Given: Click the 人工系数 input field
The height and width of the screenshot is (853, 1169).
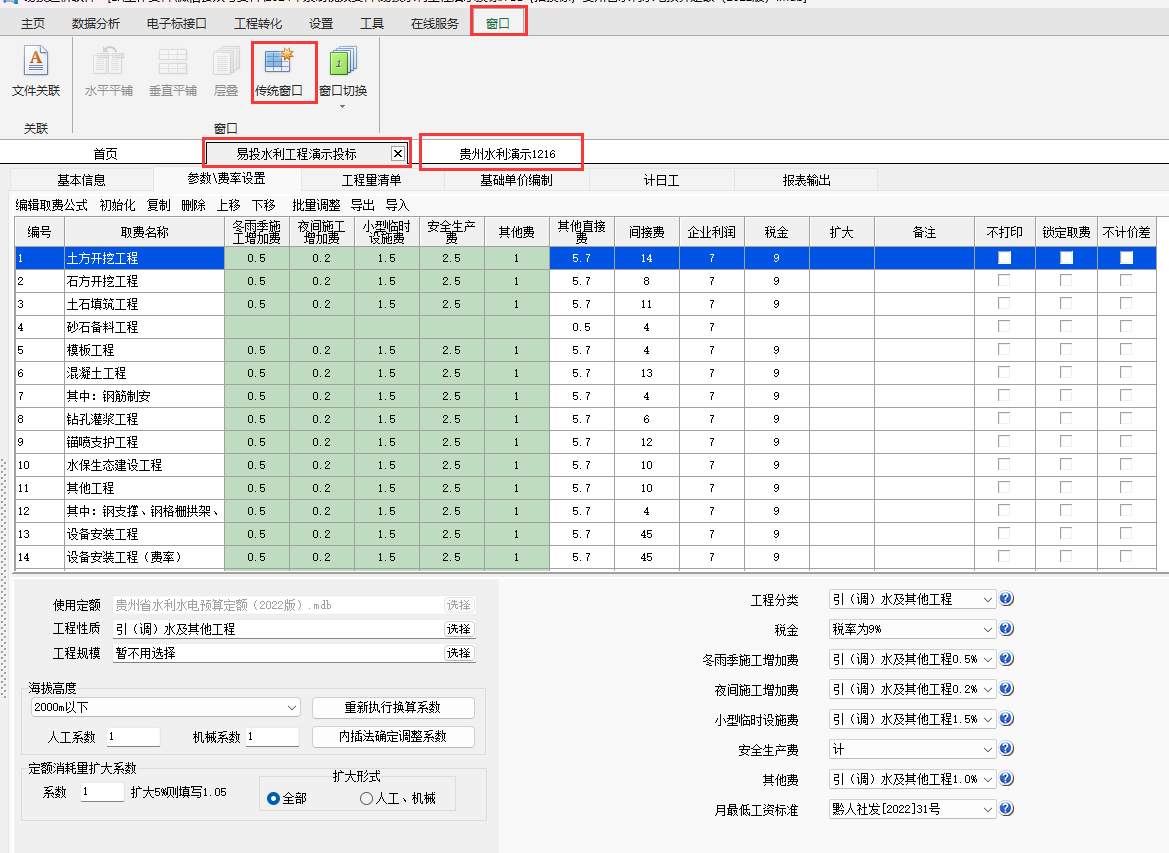Looking at the screenshot, I should 132,737.
